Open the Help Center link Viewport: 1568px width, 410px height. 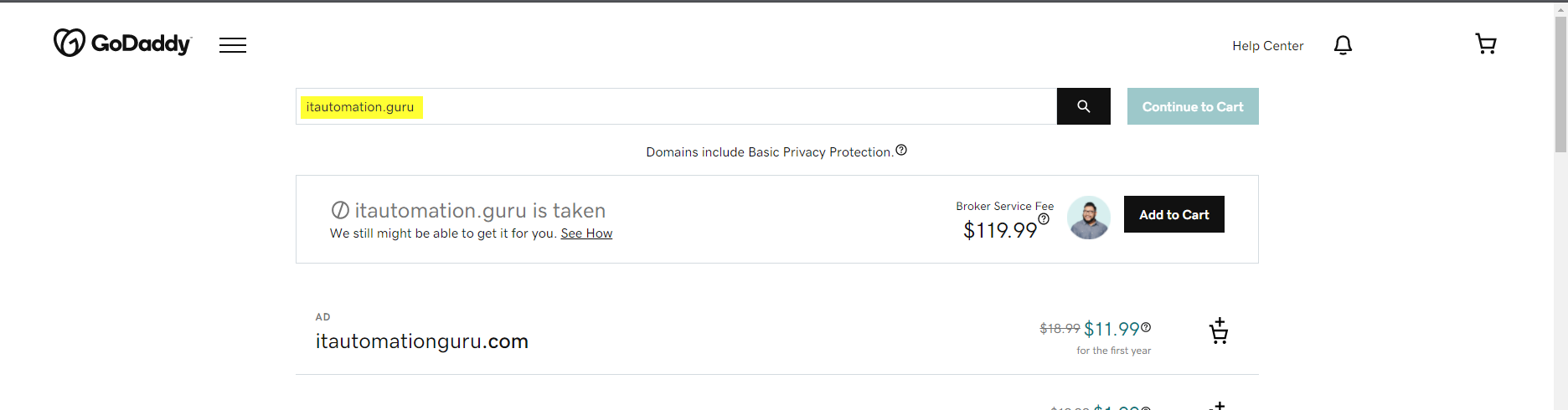click(1267, 46)
